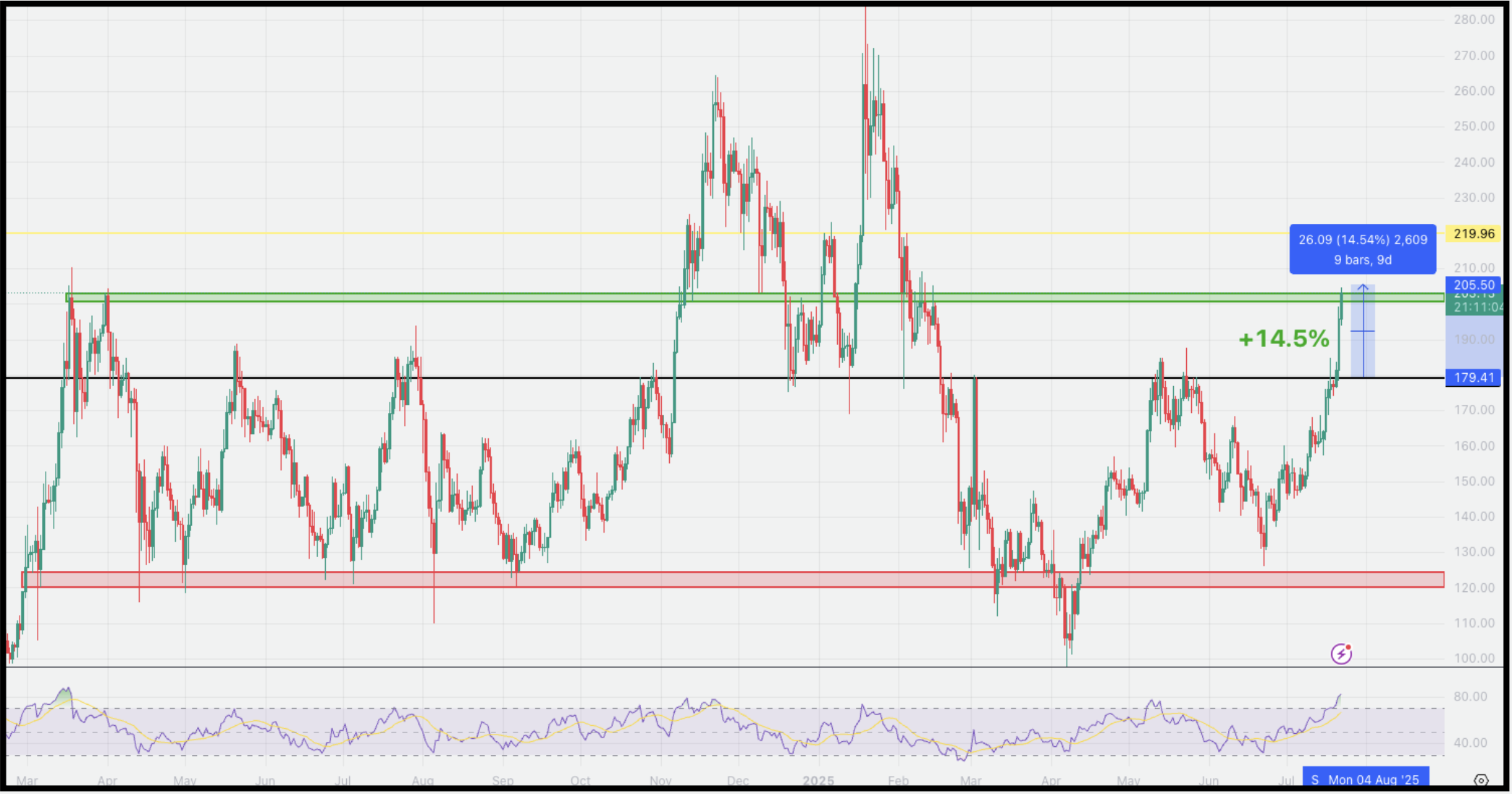1512x794 pixels.
Task: Click the purple lightning bolt event icon
Action: [1341, 654]
